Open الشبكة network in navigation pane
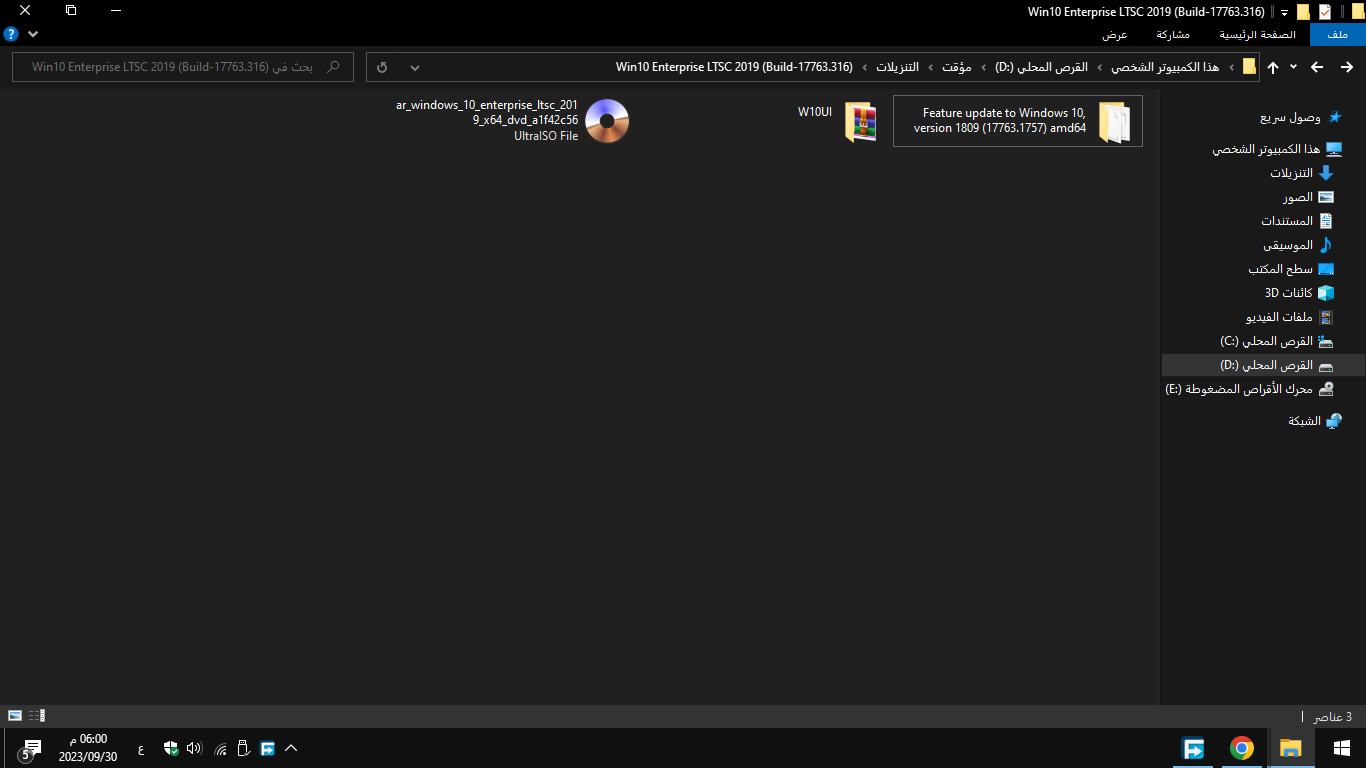This screenshot has height=768, width=1366. point(1315,421)
